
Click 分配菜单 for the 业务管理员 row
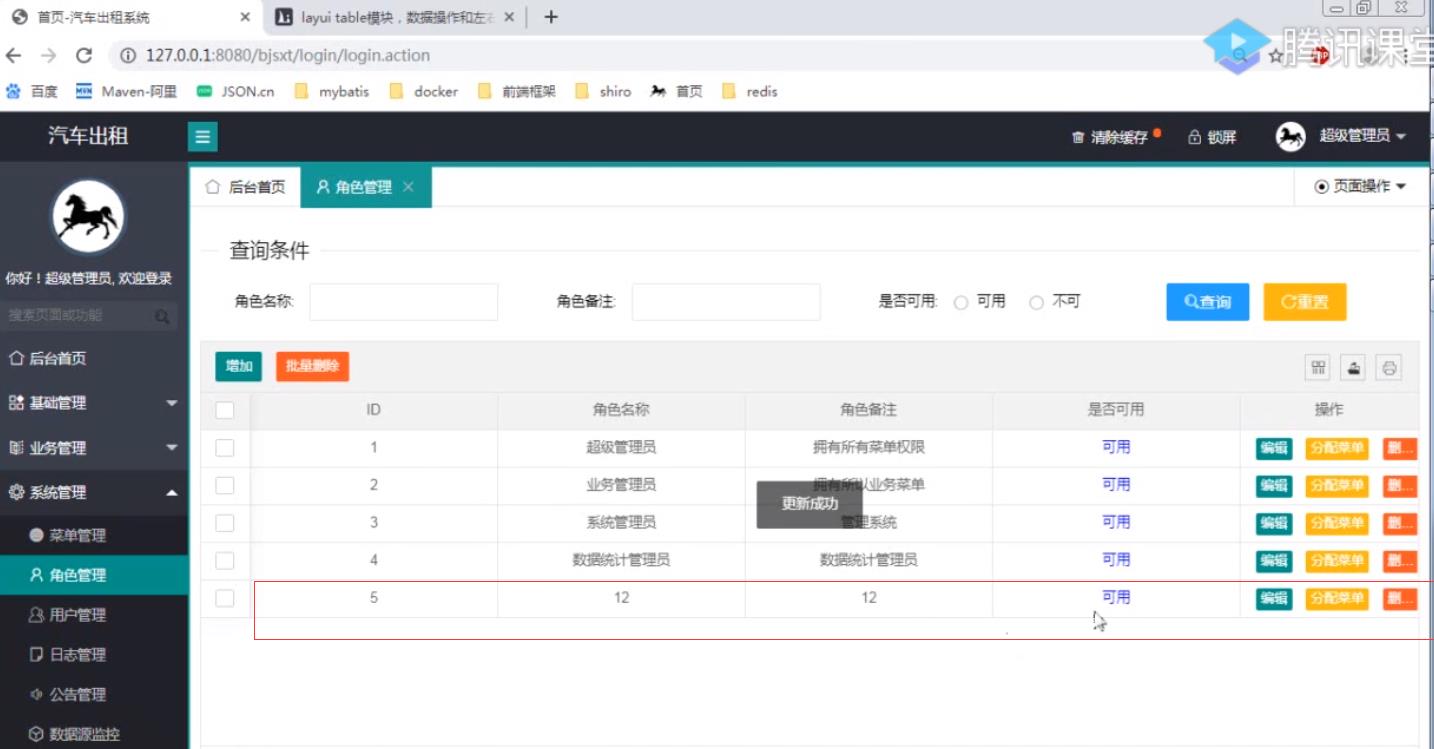[x=1337, y=485]
